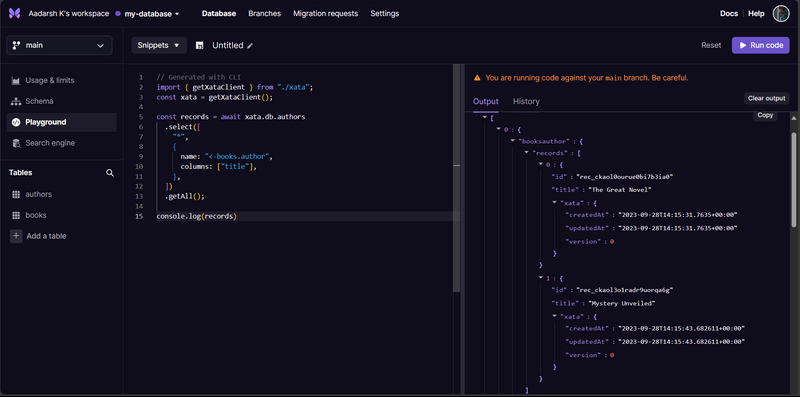Image resolution: width=800 pixels, height=397 pixels.
Task: Click the authors table grid icon
Action: [16, 194]
